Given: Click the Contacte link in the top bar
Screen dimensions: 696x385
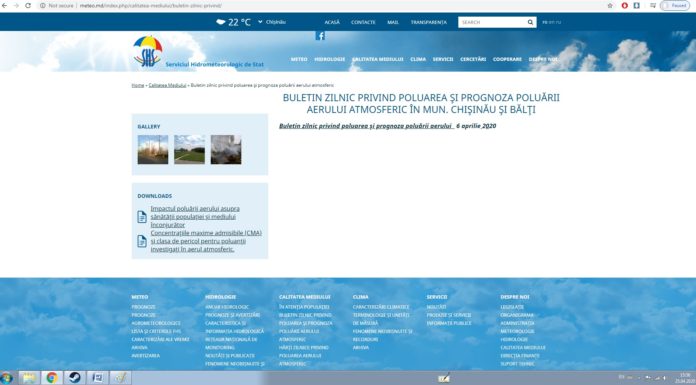Looking at the screenshot, I should pos(363,22).
